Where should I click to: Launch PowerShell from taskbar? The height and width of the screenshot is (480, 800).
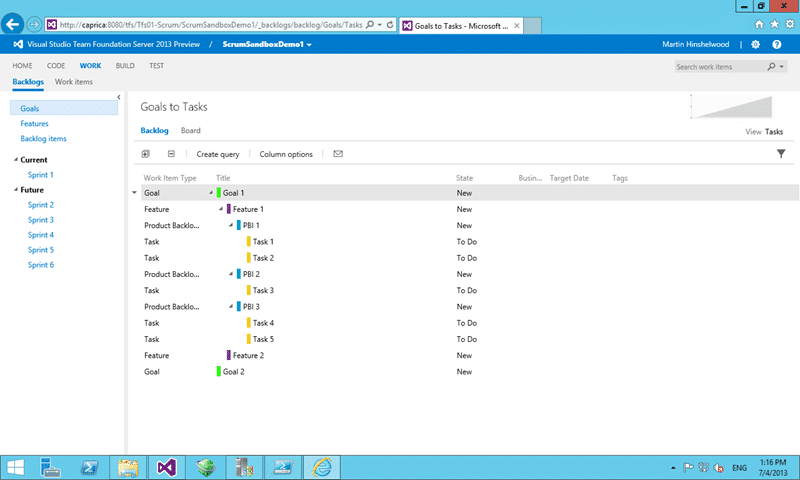click(89, 467)
